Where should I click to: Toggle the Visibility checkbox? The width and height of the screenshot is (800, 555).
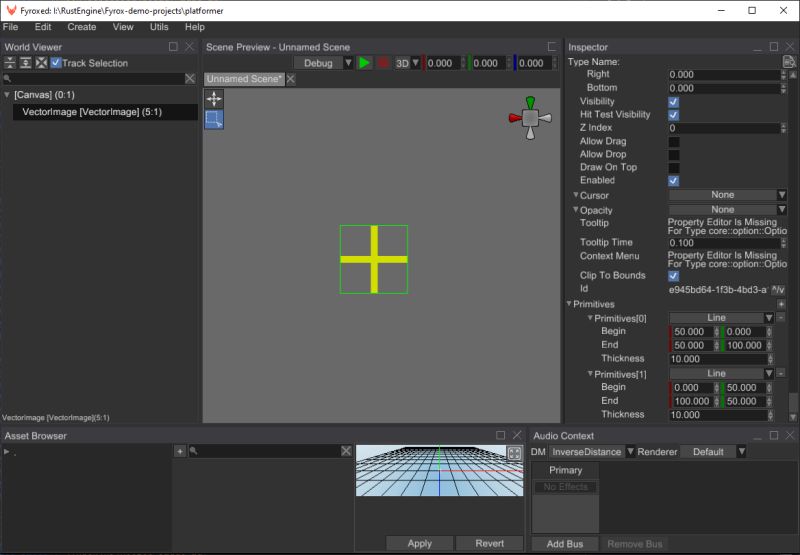pos(673,102)
